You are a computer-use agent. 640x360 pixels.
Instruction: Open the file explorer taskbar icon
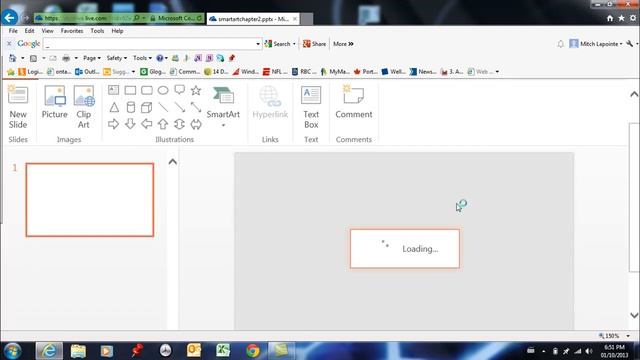click(x=78, y=351)
